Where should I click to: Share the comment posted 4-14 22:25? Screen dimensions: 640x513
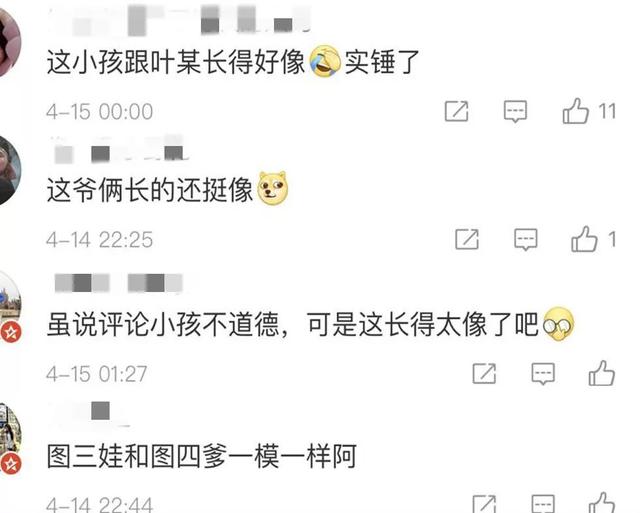click(467, 239)
